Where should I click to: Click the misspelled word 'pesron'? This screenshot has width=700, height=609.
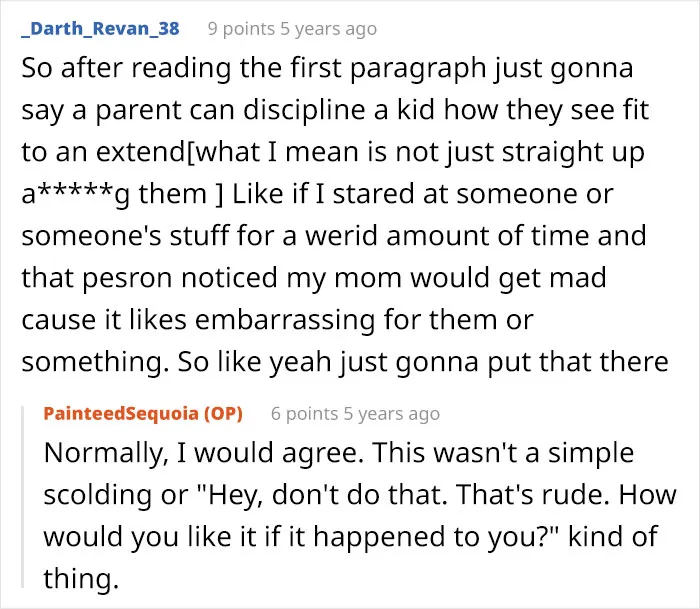point(127,278)
